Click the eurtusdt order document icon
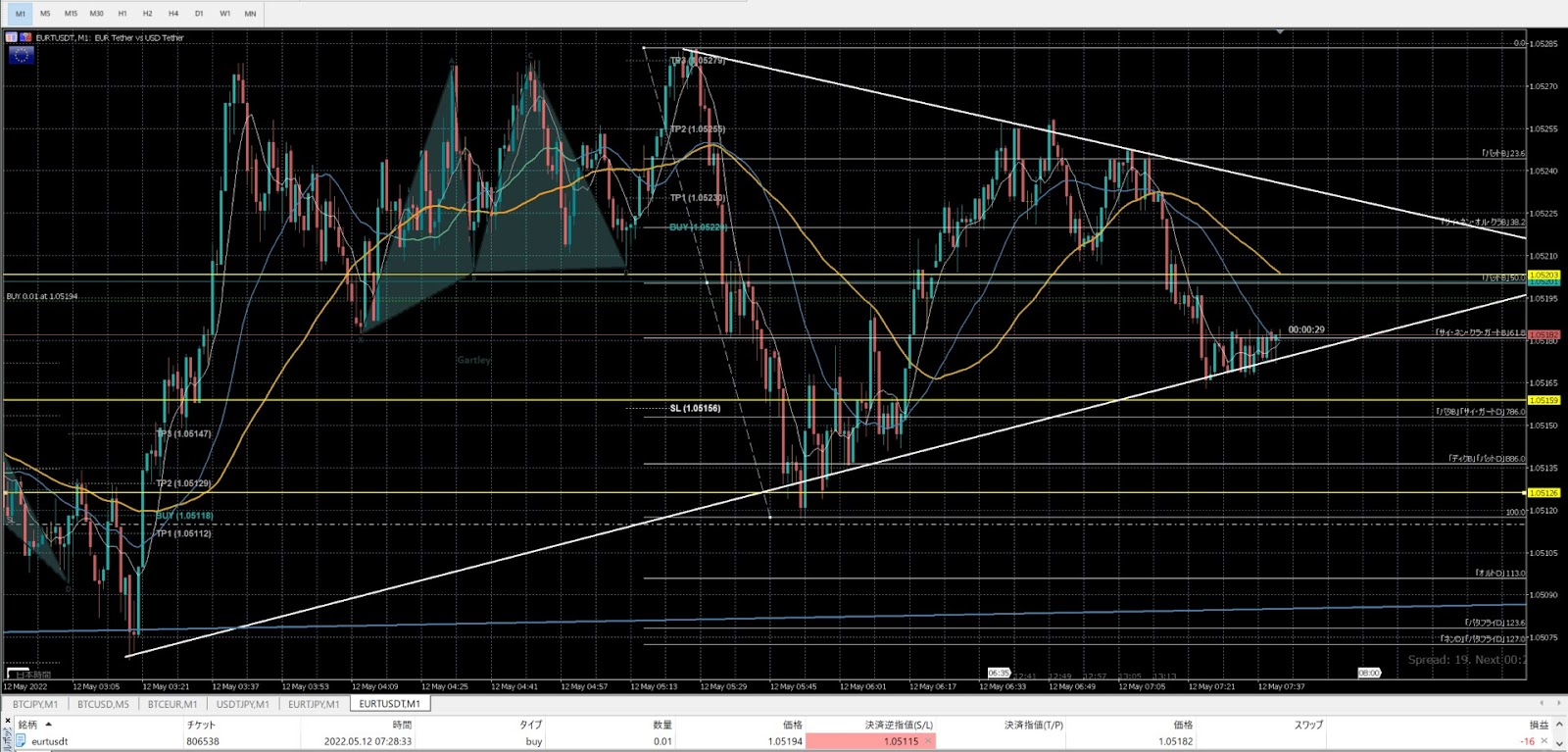 [21, 741]
